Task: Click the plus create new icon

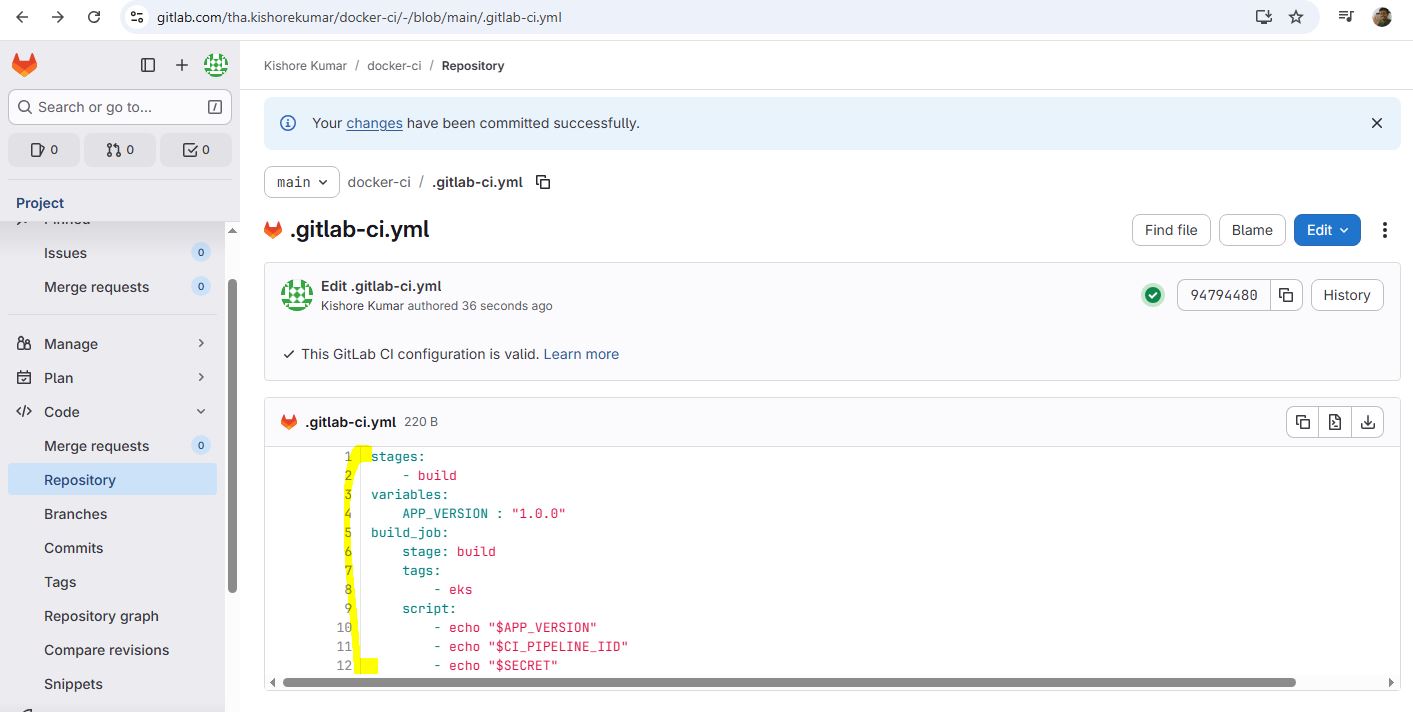Action: (182, 65)
